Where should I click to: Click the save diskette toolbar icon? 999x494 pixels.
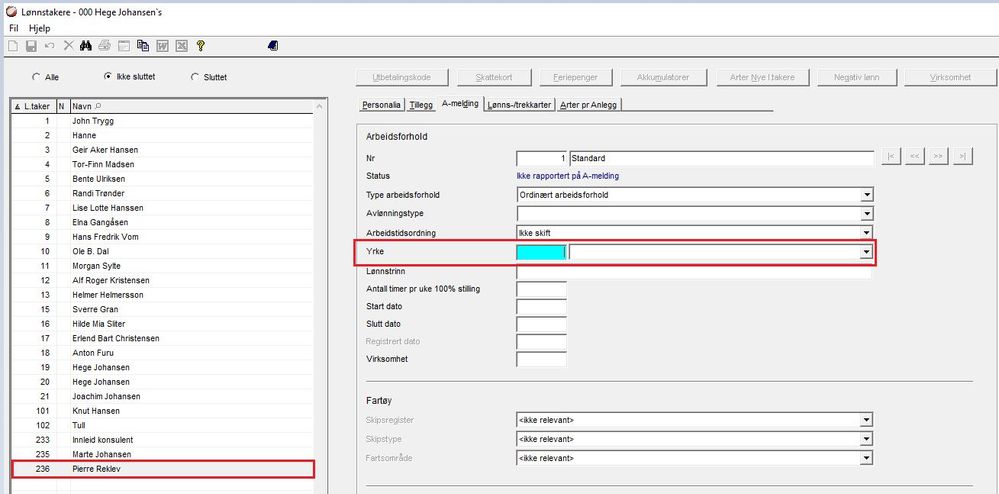coord(32,45)
